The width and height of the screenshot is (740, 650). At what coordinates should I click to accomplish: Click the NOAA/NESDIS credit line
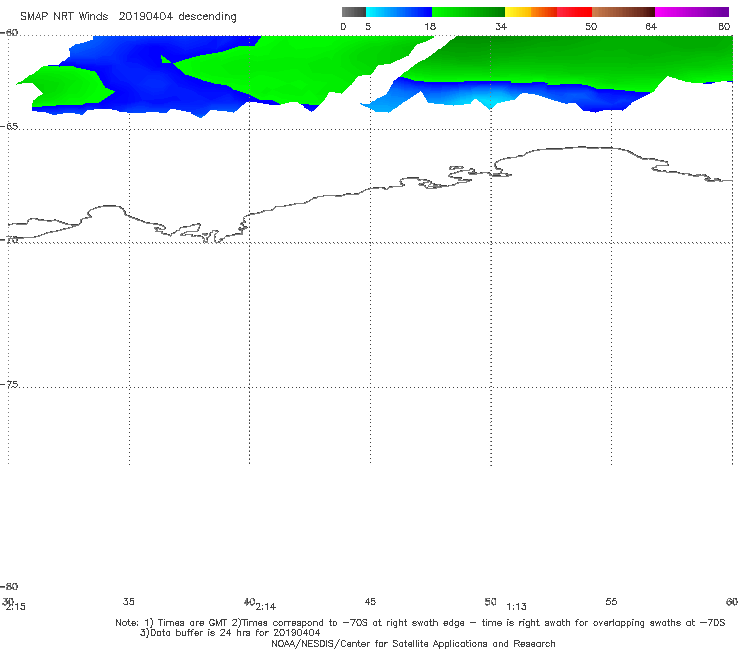click(x=413, y=644)
